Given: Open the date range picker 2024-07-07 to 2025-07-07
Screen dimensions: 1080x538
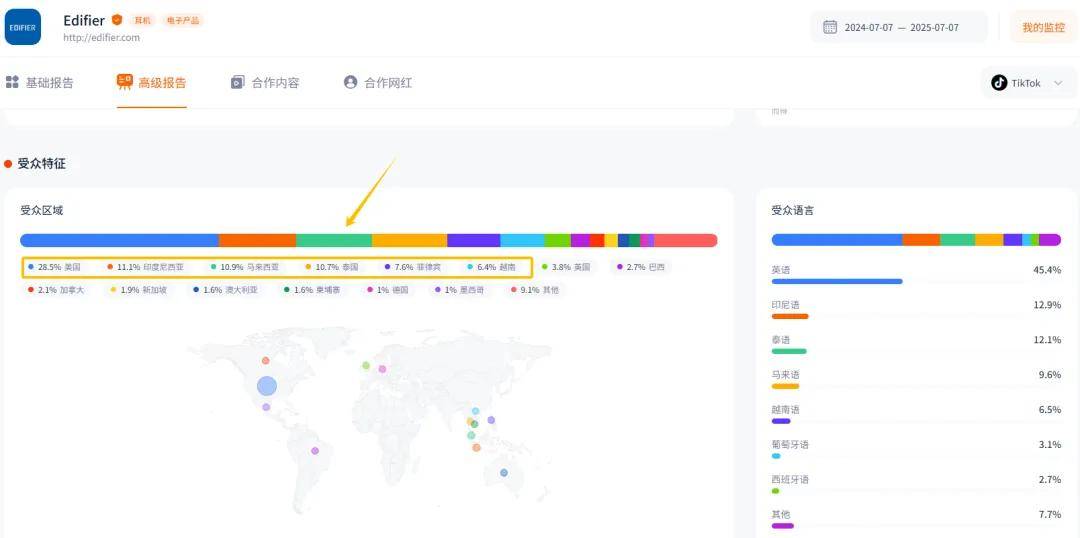Looking at the screenshot, I should (900, 28).
